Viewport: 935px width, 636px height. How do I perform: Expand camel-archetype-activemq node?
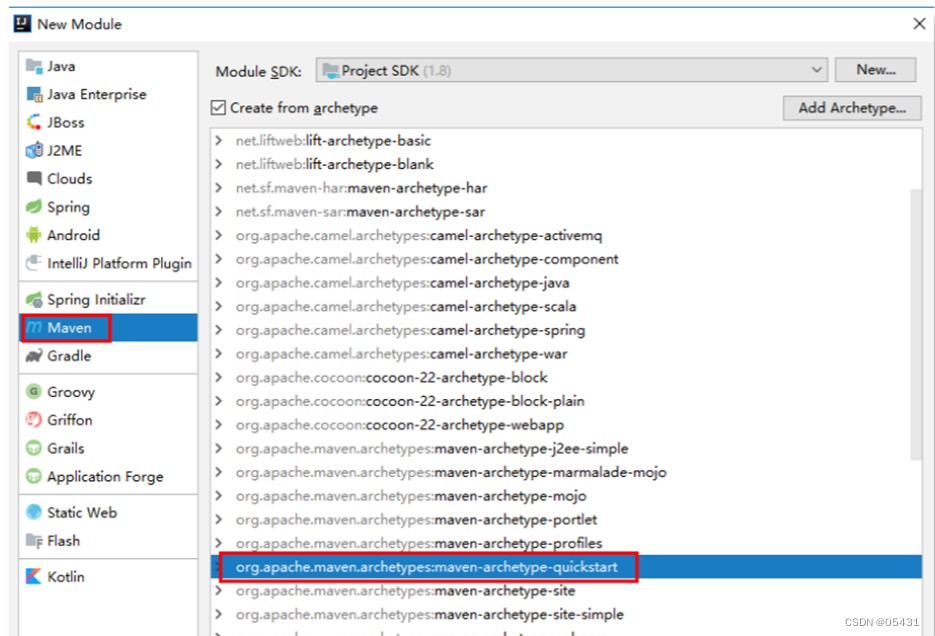coord(219,235)
